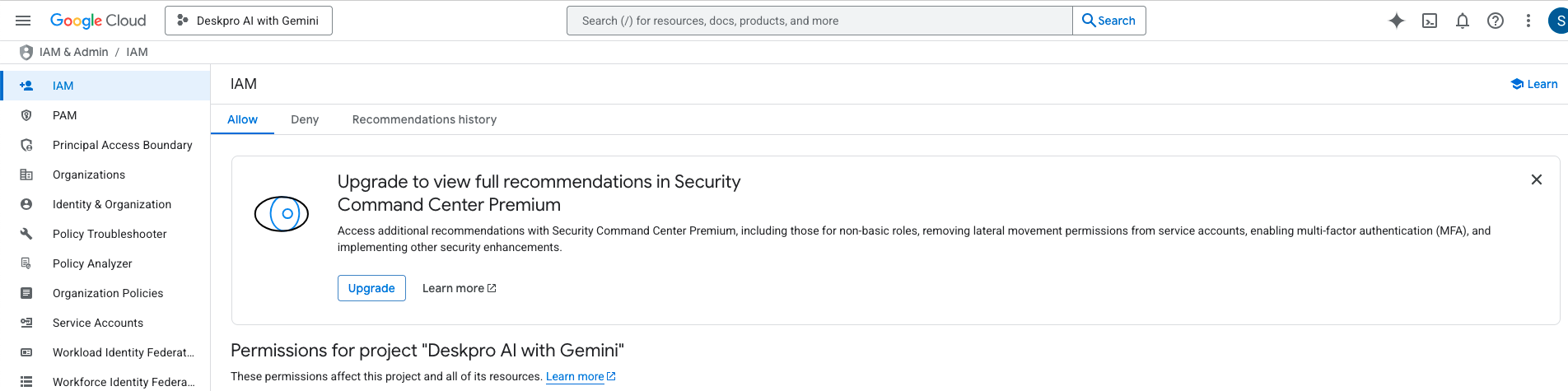Open the main navigation hamburger menu
Viewport: 1568px width, 391px height.
(23, 21)
